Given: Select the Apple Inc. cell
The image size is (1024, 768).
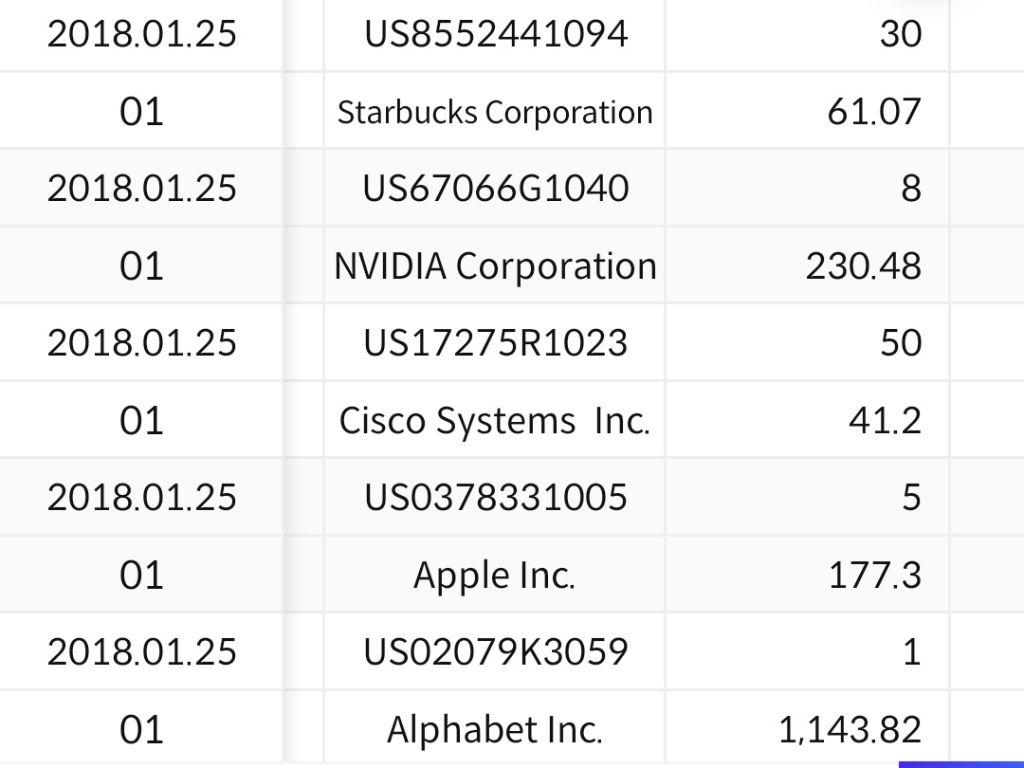Looking at the screenshot, I should [x=495, y=575].
